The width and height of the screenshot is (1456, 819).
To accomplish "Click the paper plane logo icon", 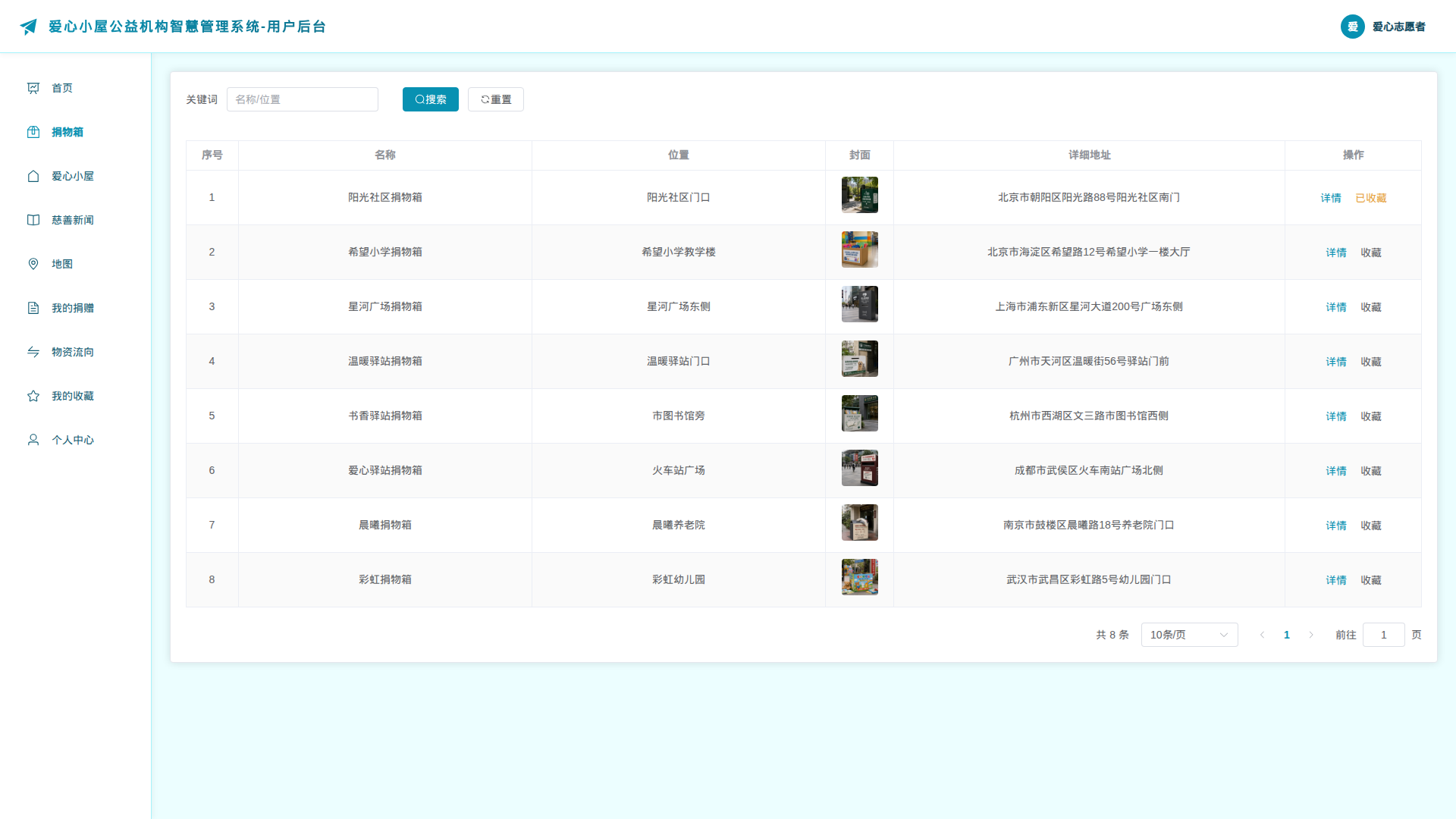I will point(28,27).
